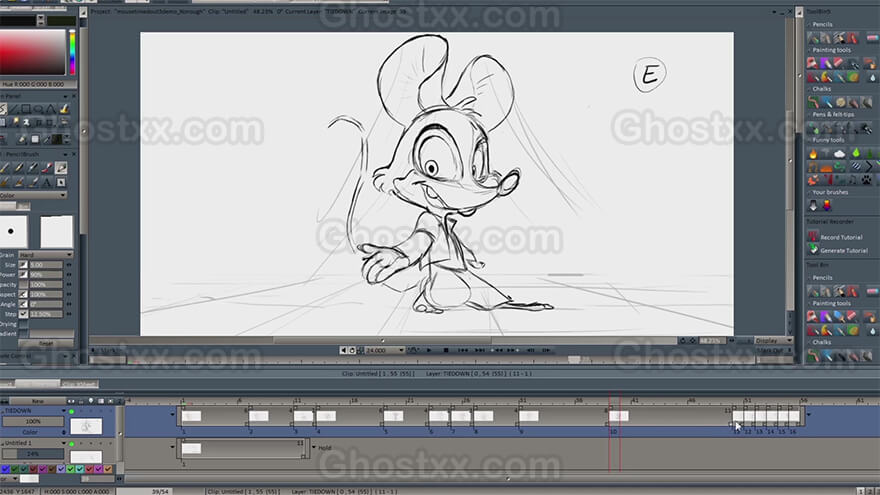
Task: Click page 1 button in status bar
Action: coord(861,491)
